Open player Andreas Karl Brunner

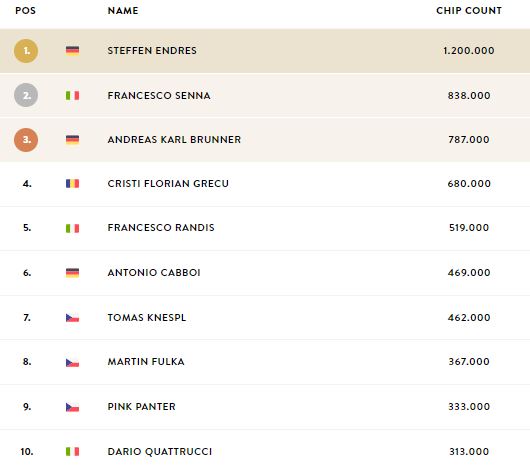(x=174, y=140)
